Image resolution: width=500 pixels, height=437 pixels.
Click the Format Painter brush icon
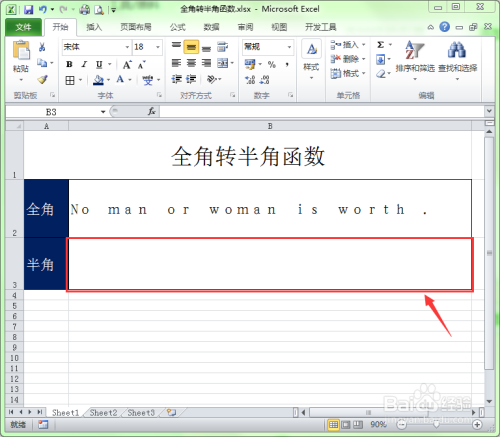(x=42, y=79)
